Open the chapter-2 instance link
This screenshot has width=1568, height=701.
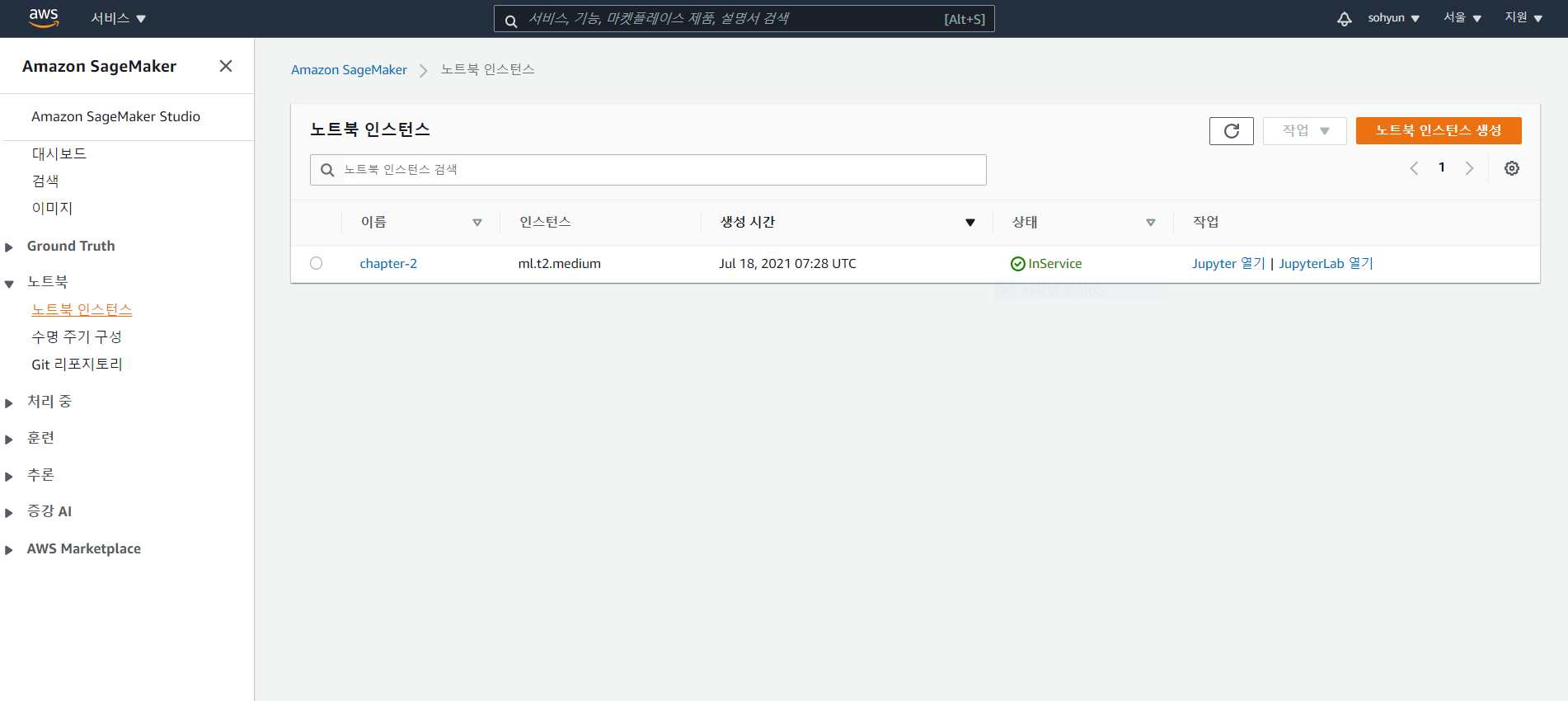388,264
